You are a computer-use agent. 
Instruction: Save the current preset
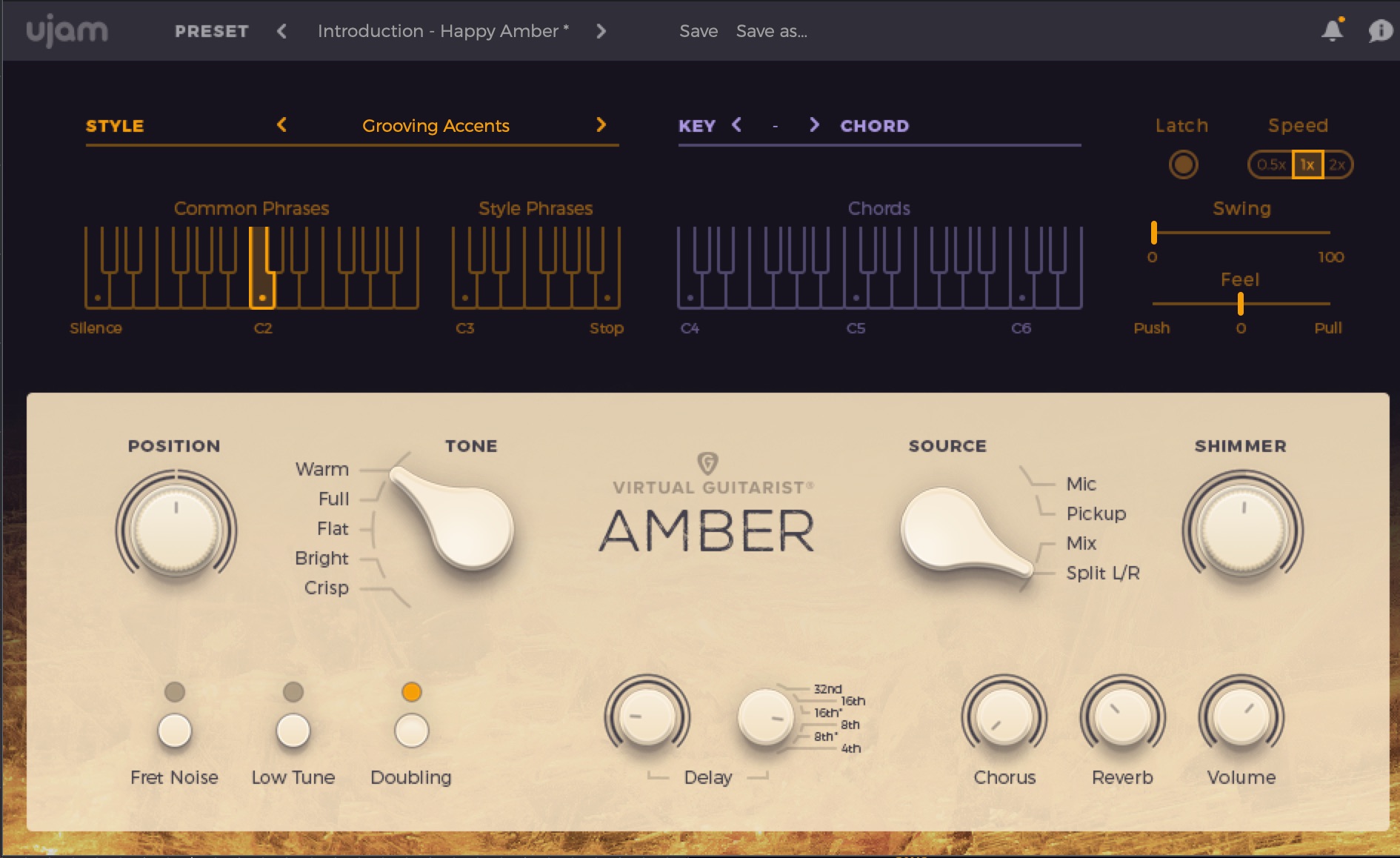[x=697, y=32]
